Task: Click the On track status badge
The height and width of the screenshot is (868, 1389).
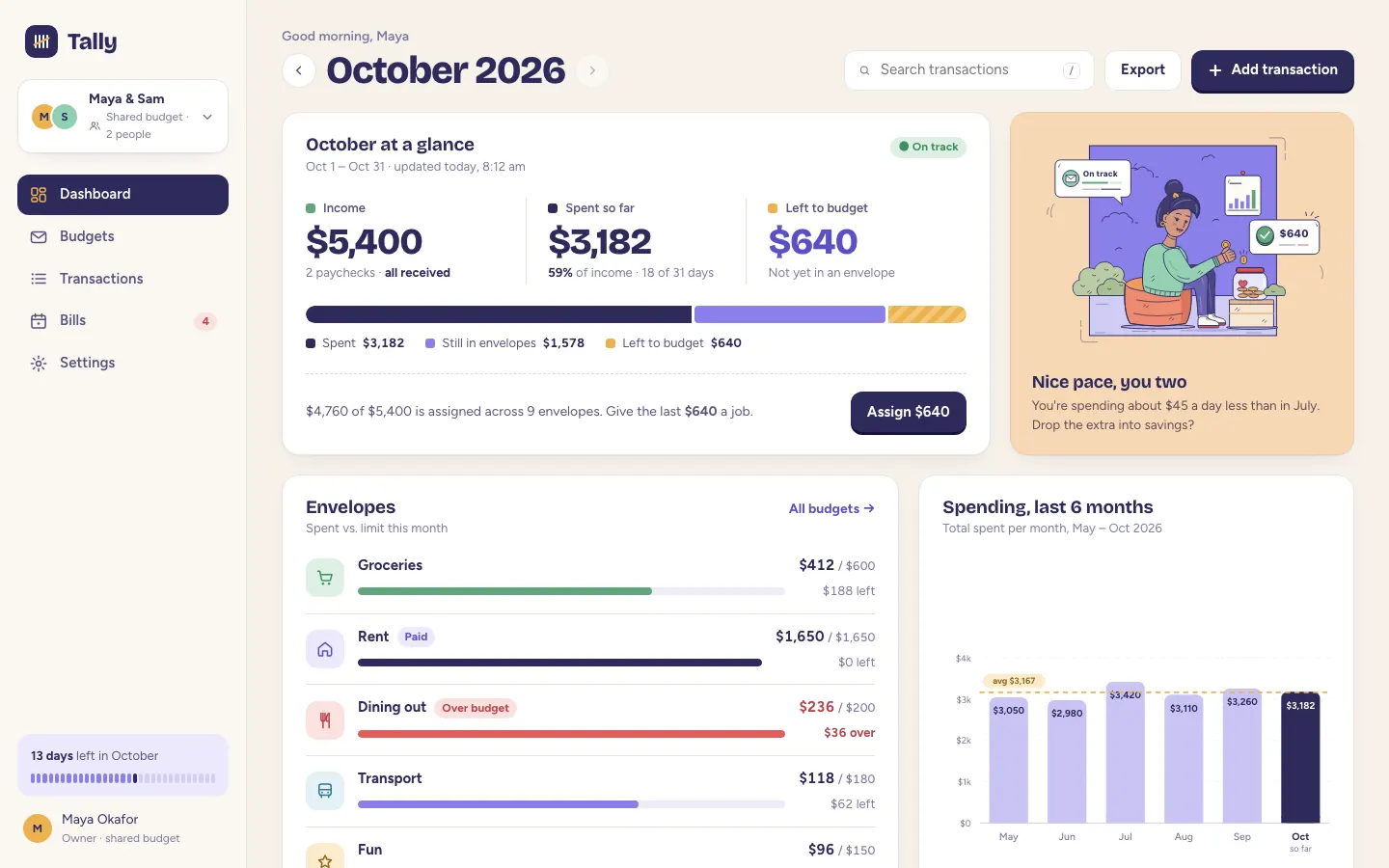Action: pyautogui.click(x=928, y=147)
